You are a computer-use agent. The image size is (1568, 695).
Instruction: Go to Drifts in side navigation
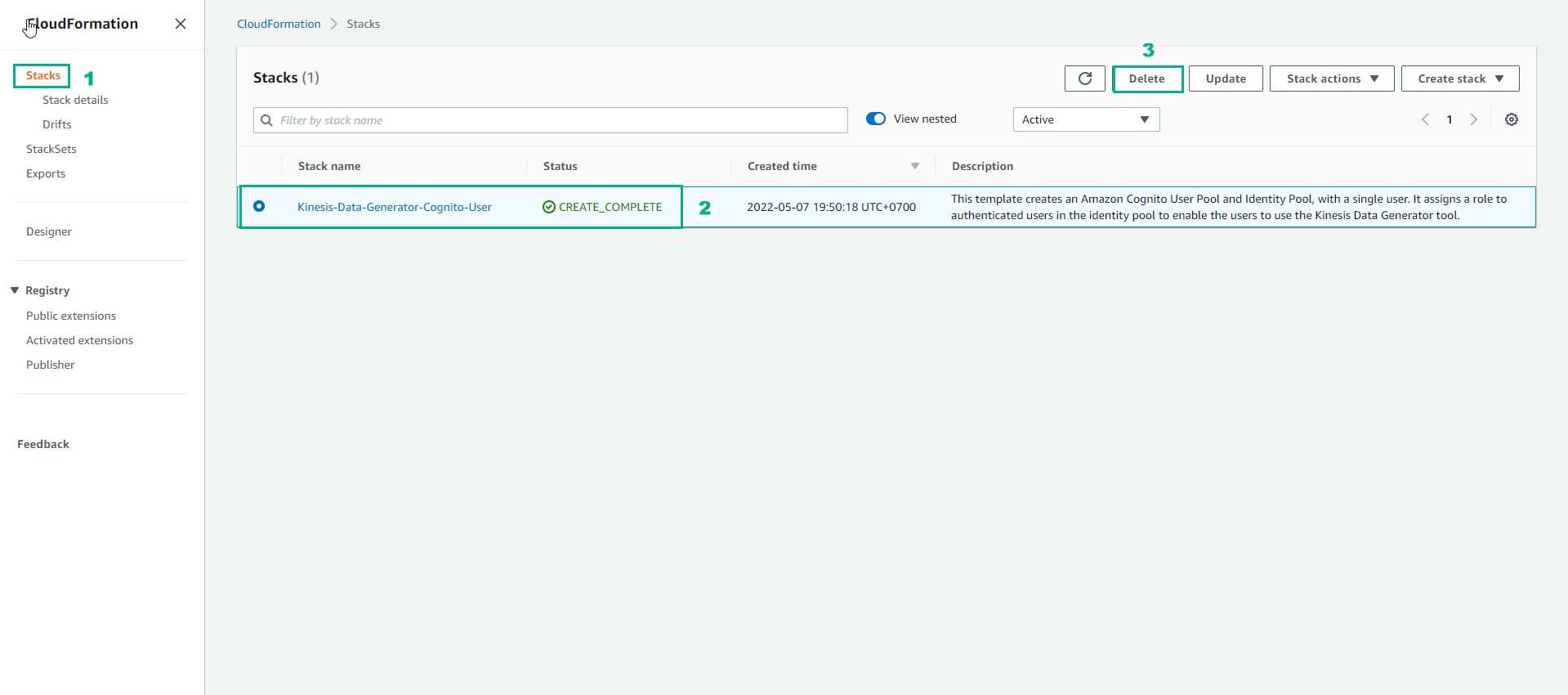click(x=57, y=124)
